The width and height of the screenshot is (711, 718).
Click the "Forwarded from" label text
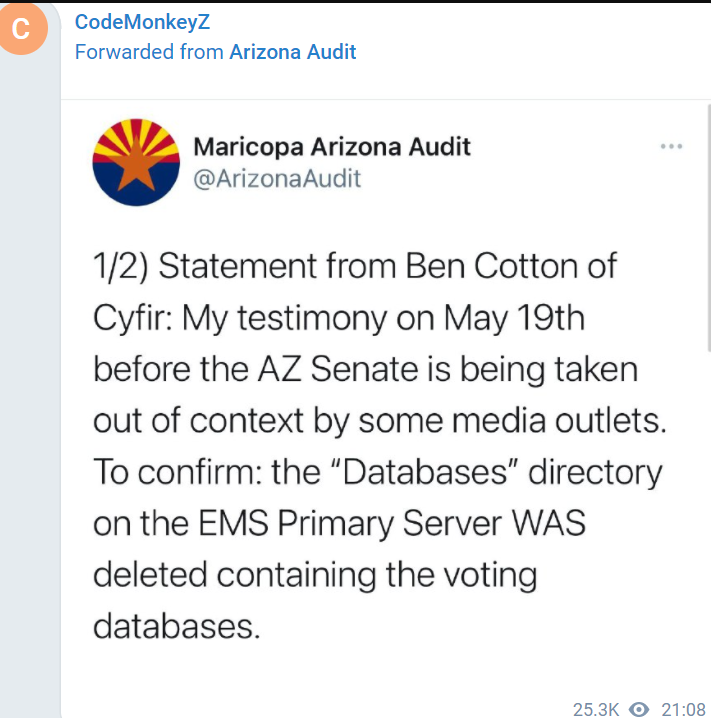pyautogui.click(x=149, y=52)
